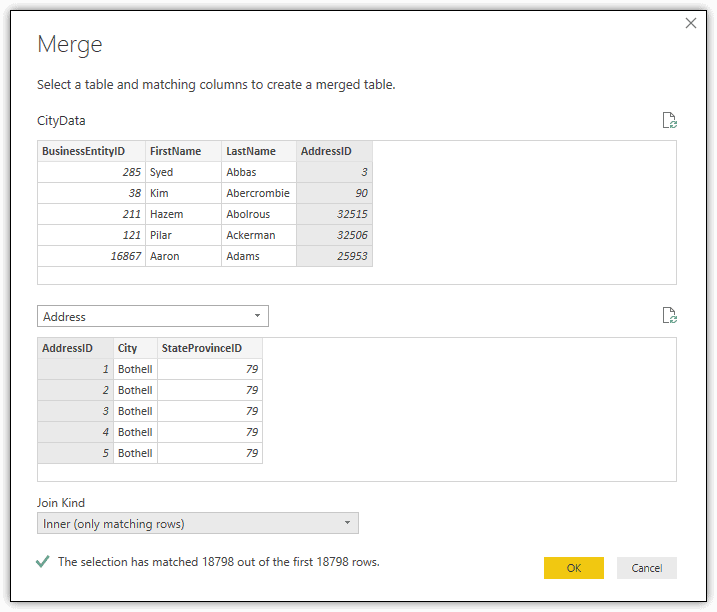Click the cell containing Abercrombie

pos(258,193)
